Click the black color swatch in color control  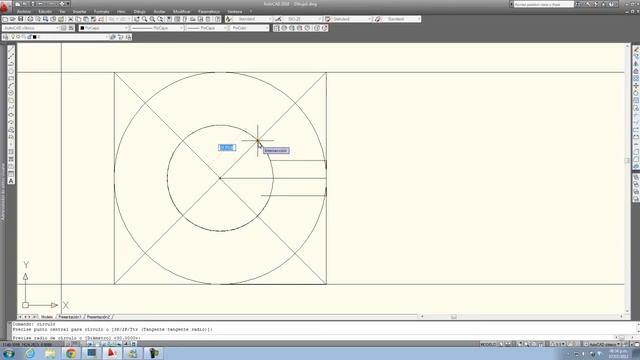pos(82,28)
